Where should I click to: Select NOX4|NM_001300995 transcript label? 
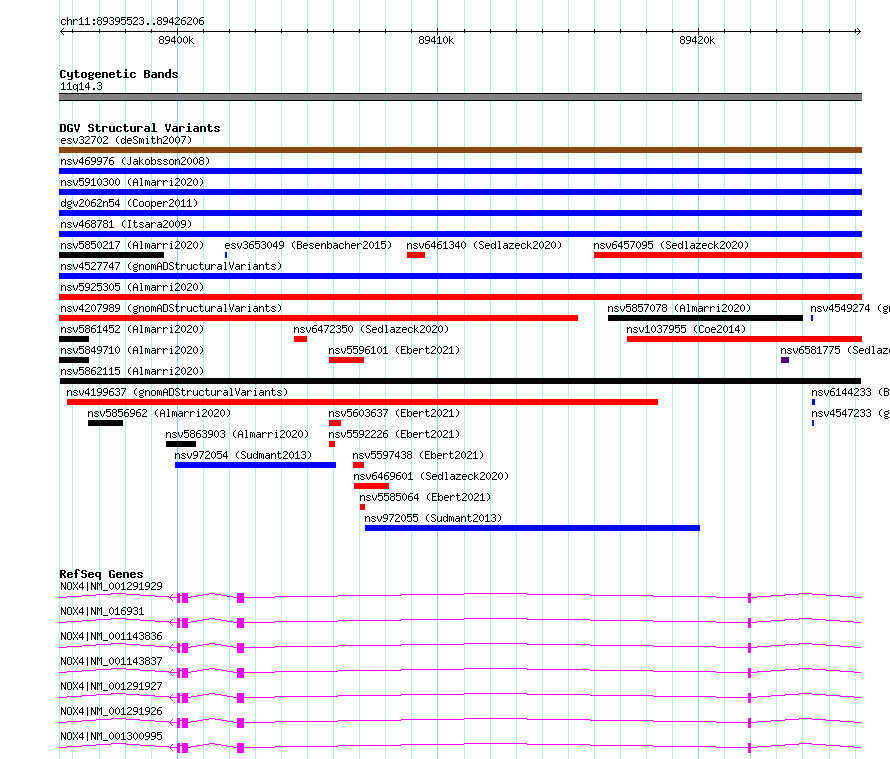[111, 736]
